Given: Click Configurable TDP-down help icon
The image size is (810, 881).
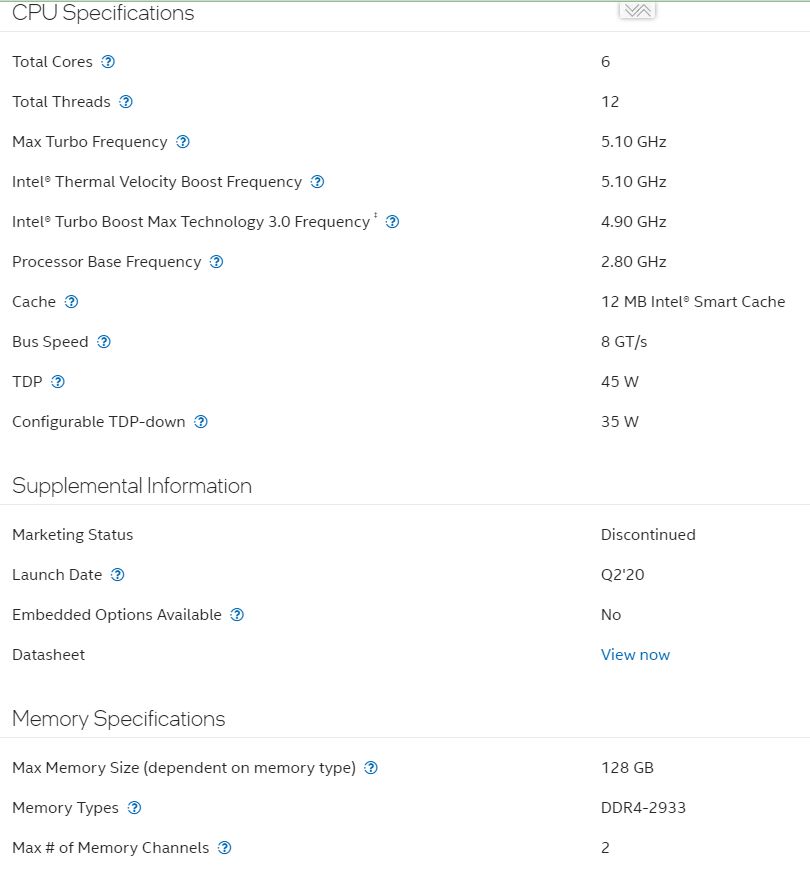Looking at the screenshot, I should point(201,422).
